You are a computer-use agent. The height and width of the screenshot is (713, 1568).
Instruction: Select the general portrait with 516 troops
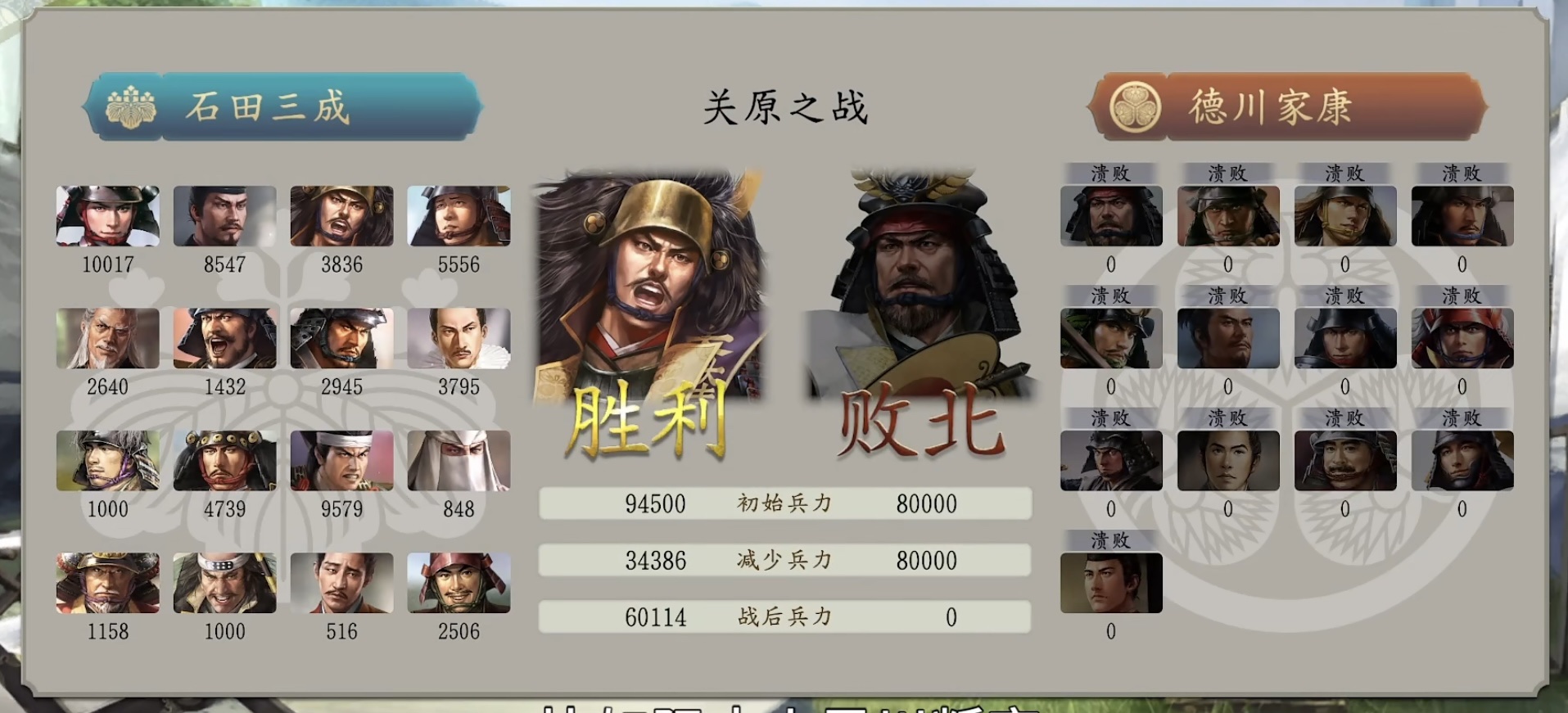pyautogui.click(x=342, y=583)
